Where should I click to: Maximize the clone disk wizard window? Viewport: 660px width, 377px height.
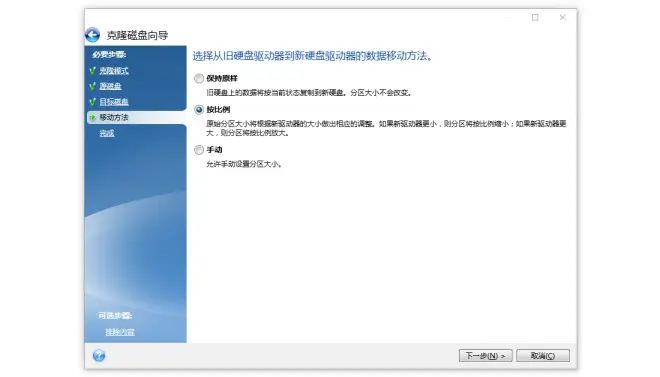[535, 17]
